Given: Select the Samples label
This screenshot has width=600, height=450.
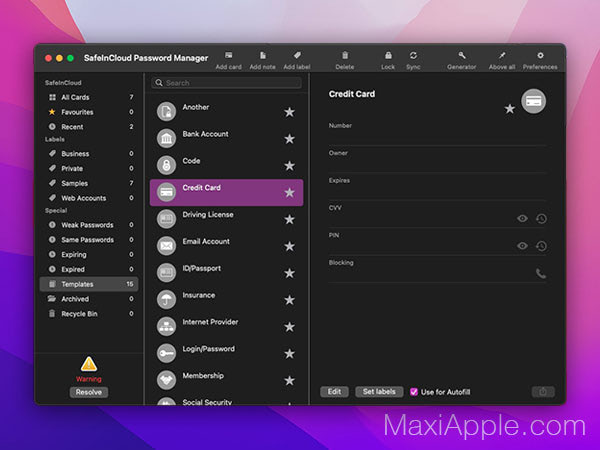Looking at the screenshot, I should (x=90, y=183).
